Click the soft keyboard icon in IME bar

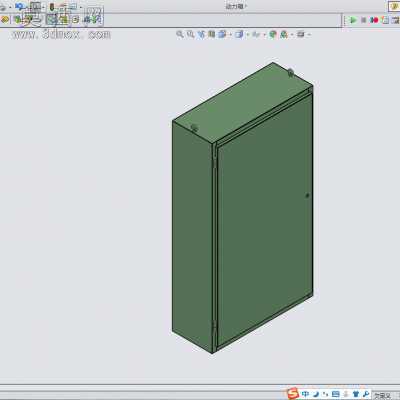tap(336, 394)
